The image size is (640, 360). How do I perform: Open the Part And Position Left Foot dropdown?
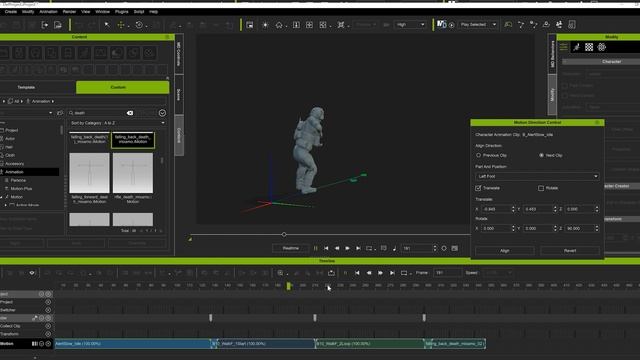(537, 176)
